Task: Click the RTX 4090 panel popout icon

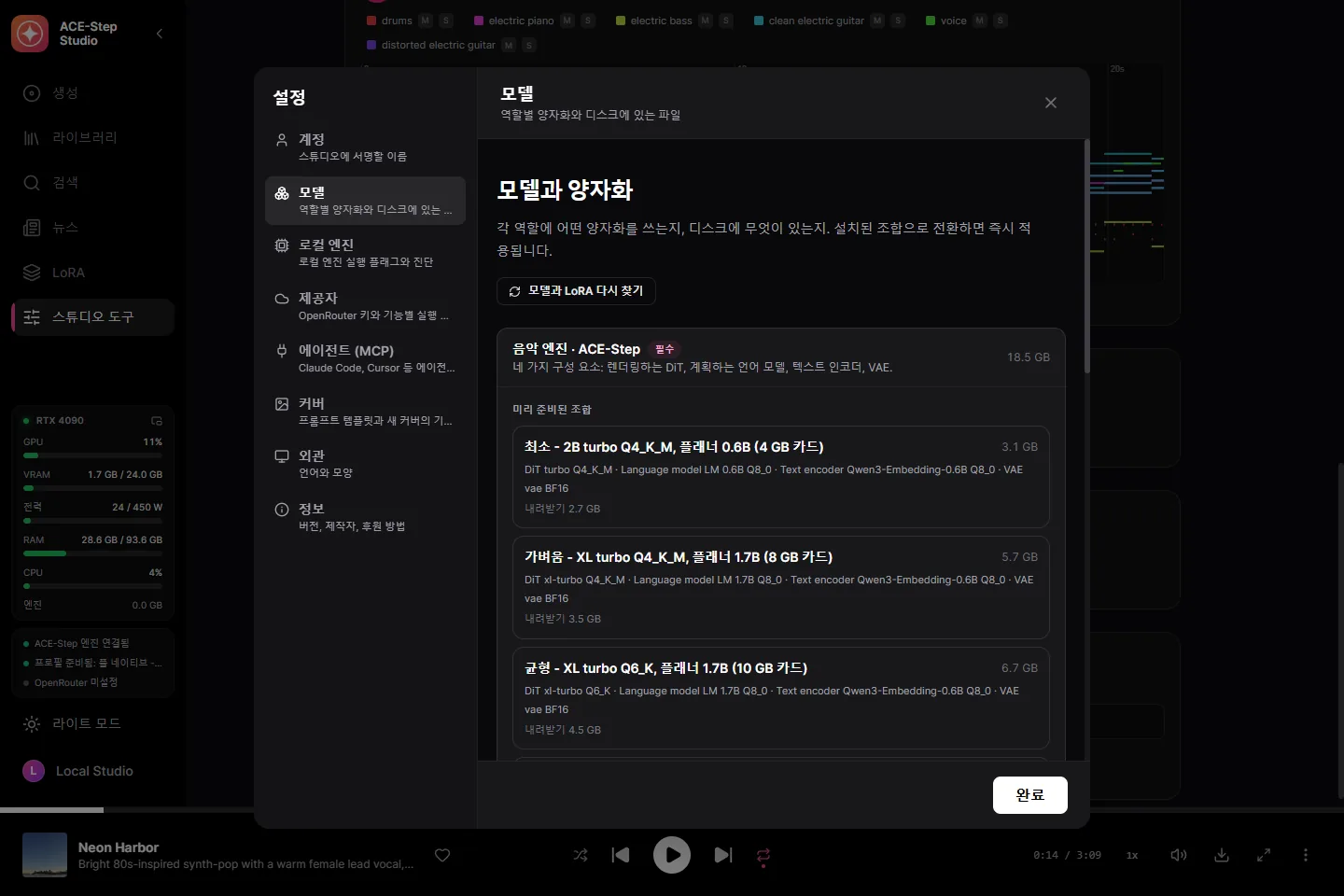Action: 157,421
